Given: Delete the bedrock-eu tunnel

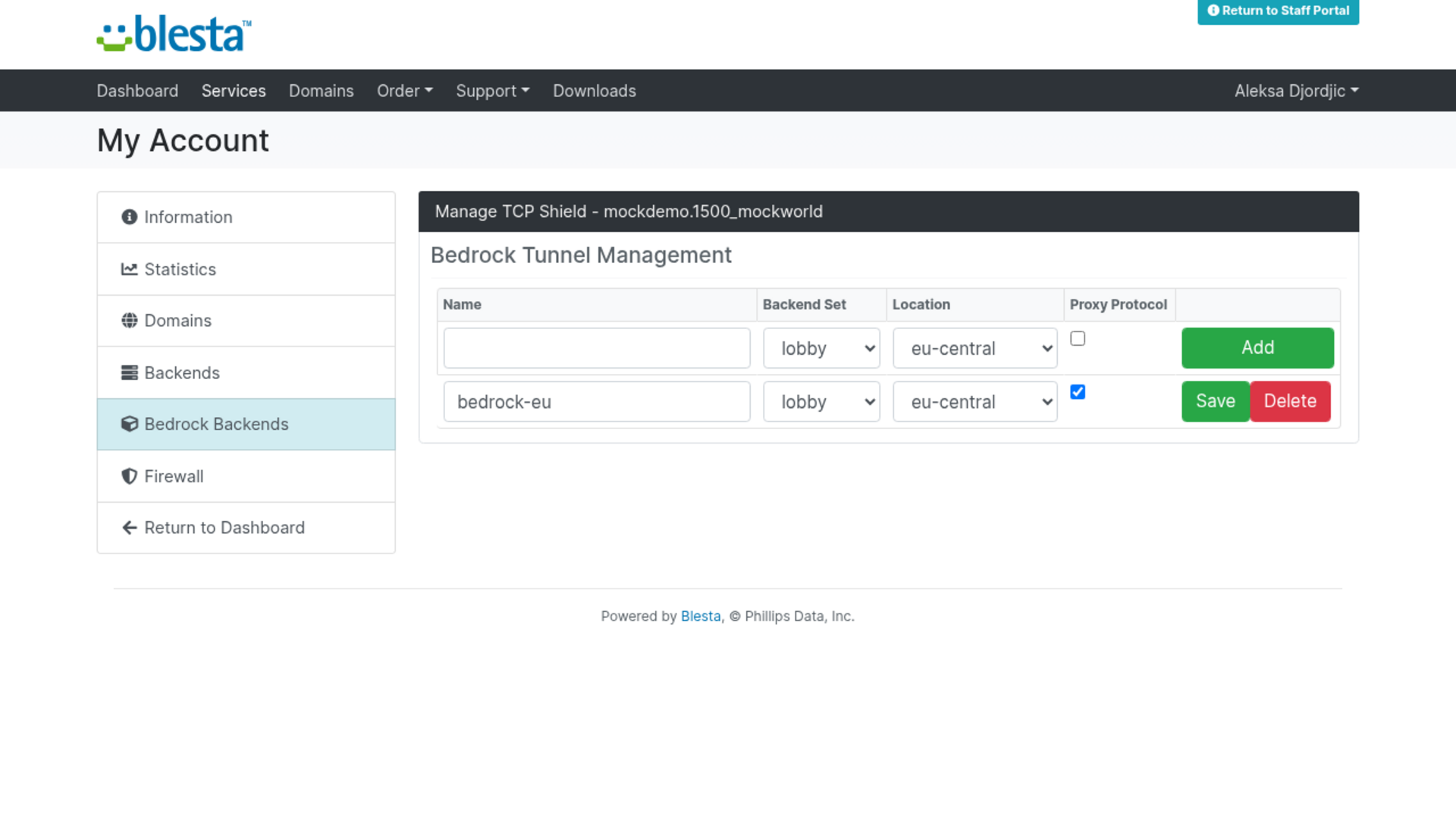Looking at the screenshot, I should pos(1290,401).
